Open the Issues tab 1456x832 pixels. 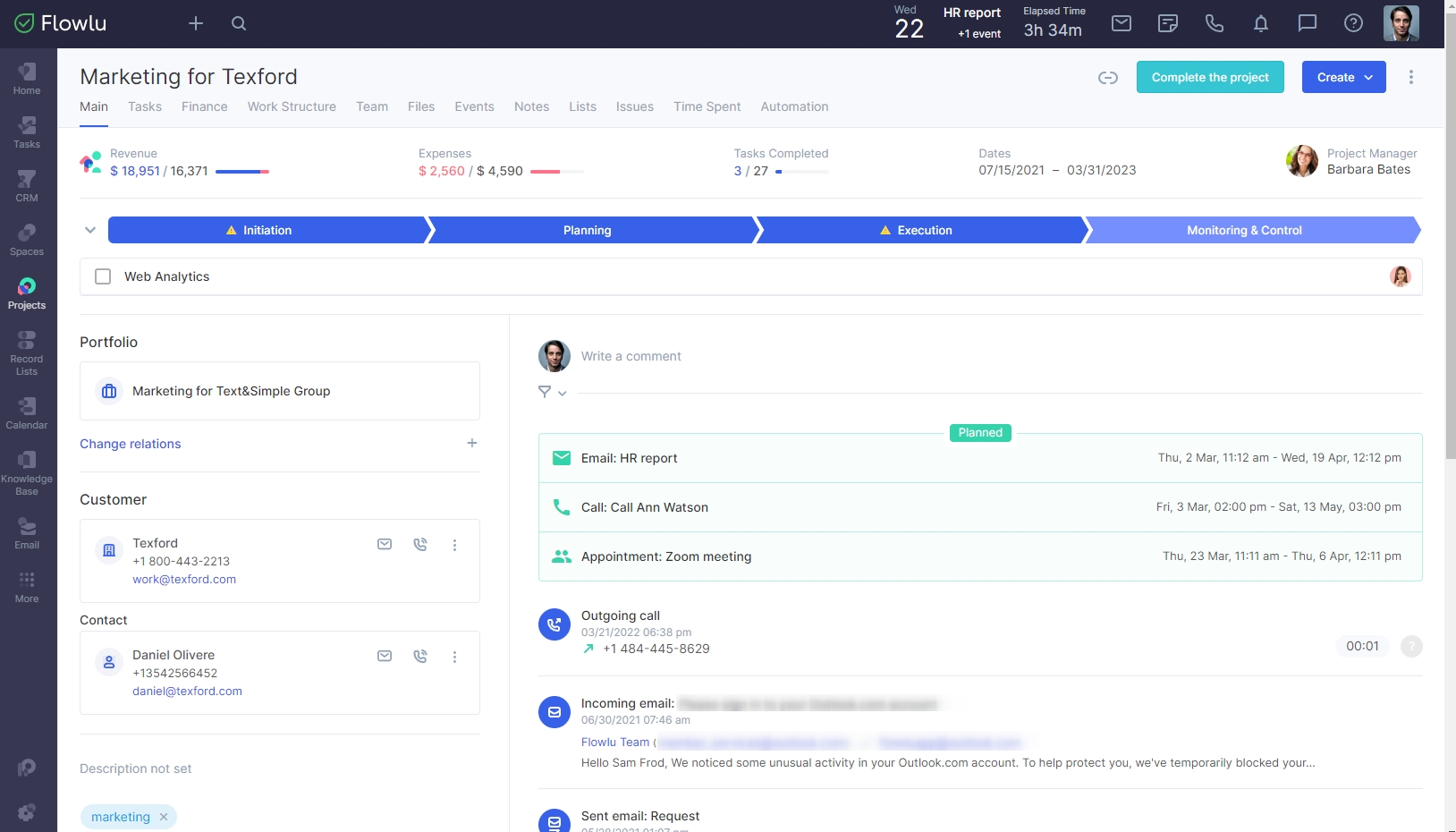pos(635,106)
